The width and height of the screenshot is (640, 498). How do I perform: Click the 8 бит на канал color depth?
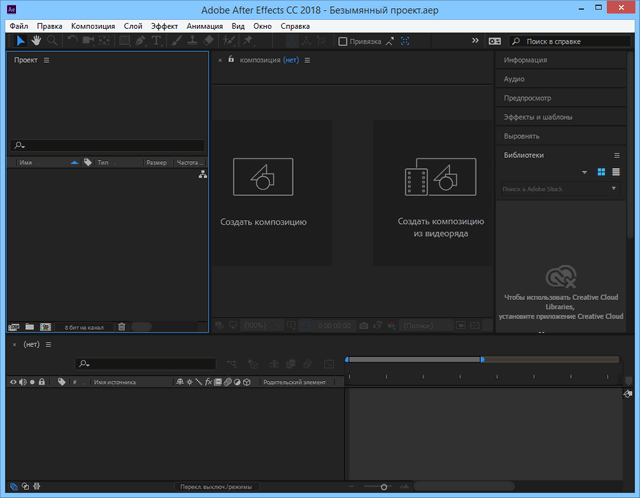pos(86,327)
